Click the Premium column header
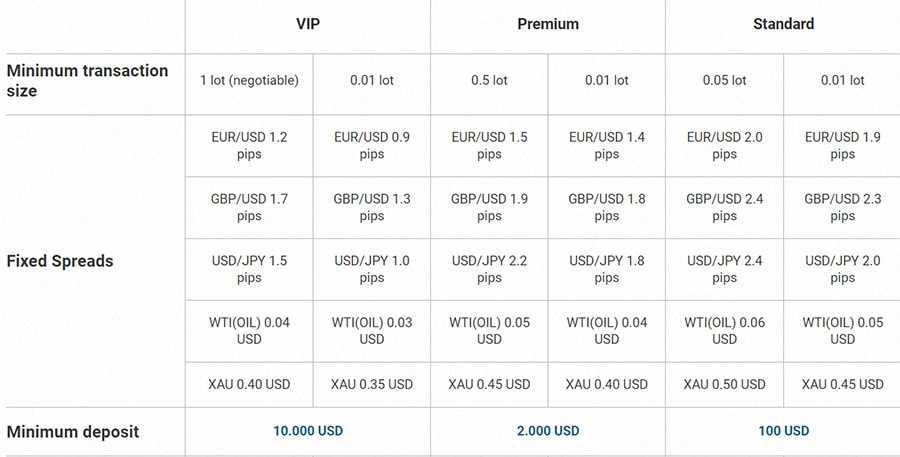 point(548,24)
